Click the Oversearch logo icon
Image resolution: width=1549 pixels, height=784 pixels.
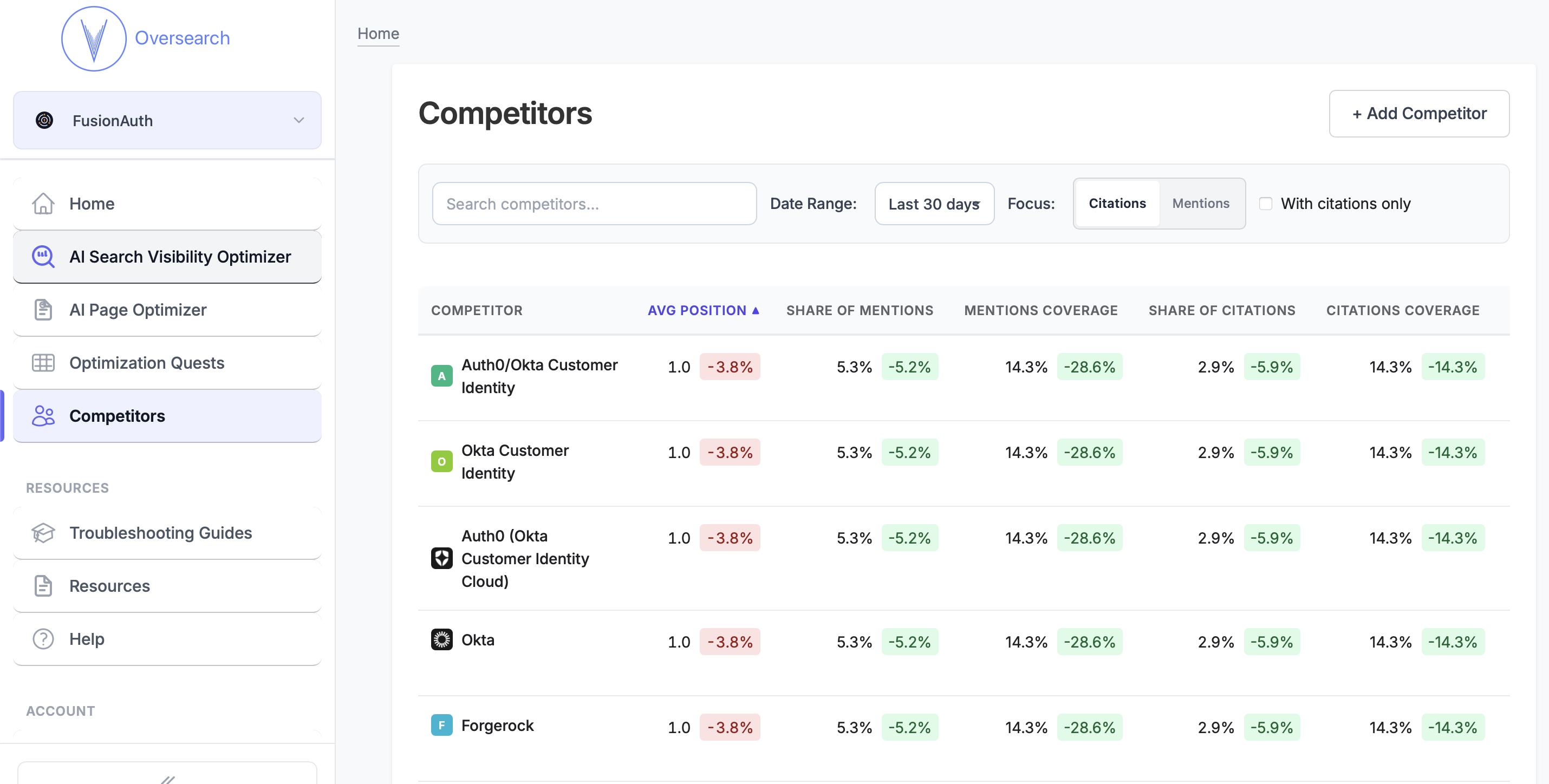pos(94,38)
